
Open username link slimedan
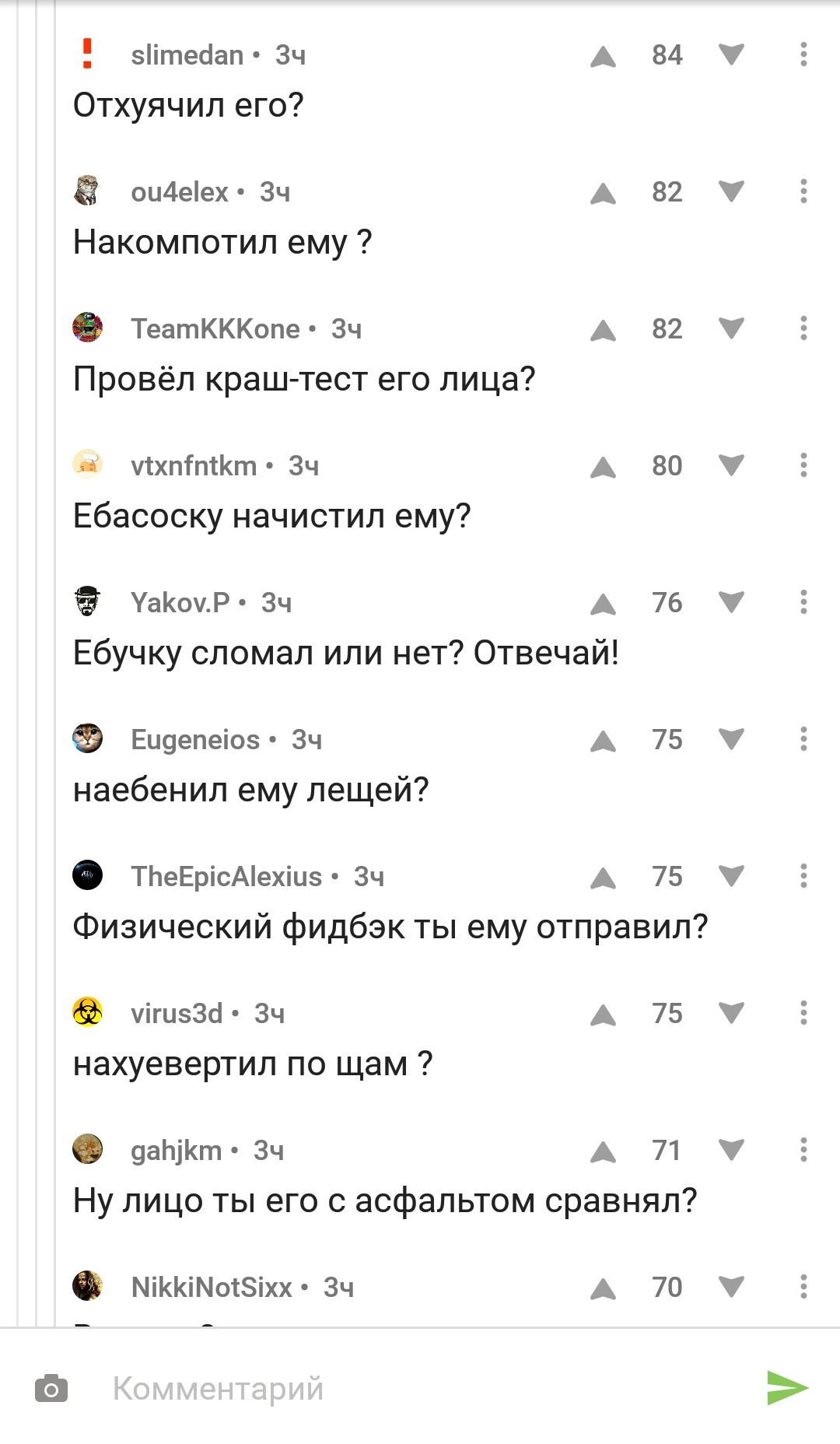click(x=187, y=55)
